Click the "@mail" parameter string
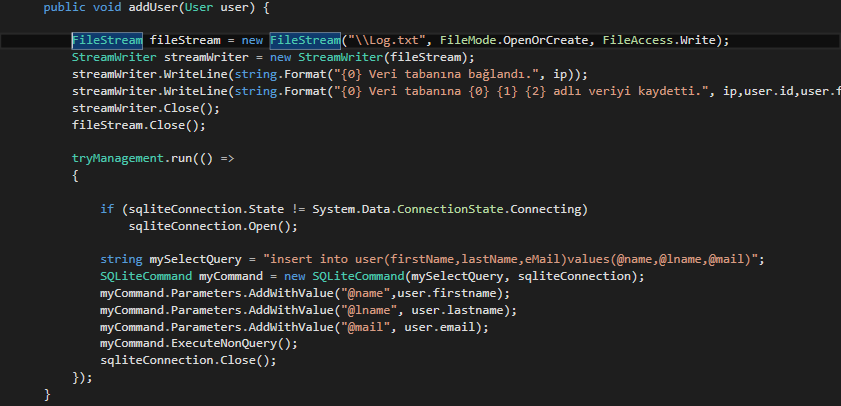This screenshot has height=406, width=841. click(x=366, y=327)
